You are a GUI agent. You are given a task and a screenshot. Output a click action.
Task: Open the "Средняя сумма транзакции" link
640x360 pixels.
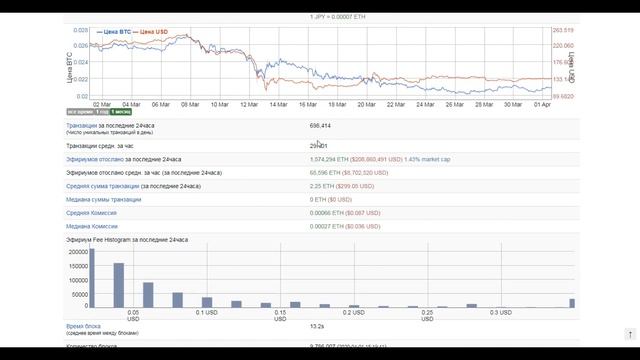[102, 186]
